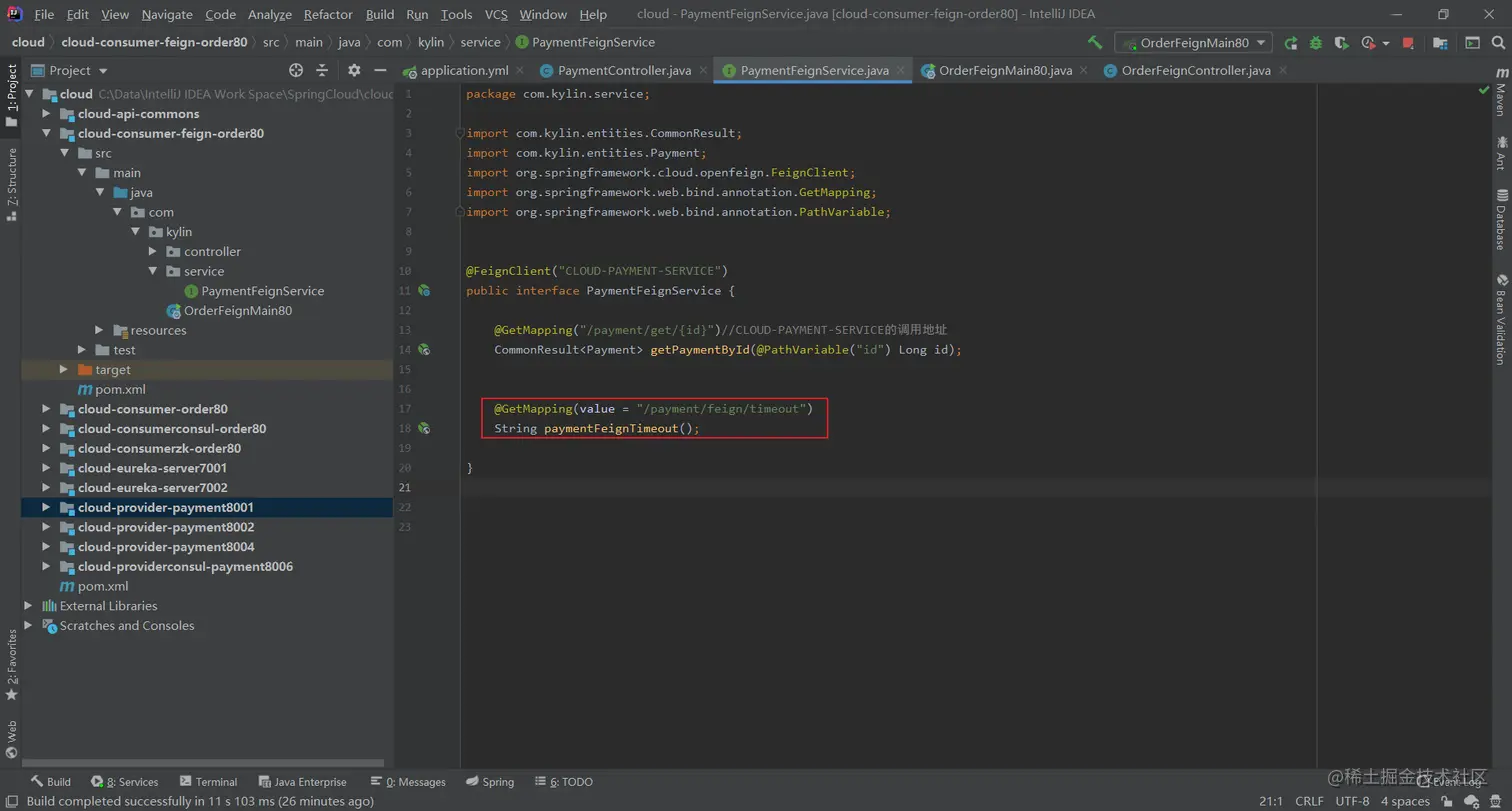Screen dimensions: 1512x811
Task: Click UTF-8 encoding in status bar
Action: pyautogui.click(x=1352, y=801)
